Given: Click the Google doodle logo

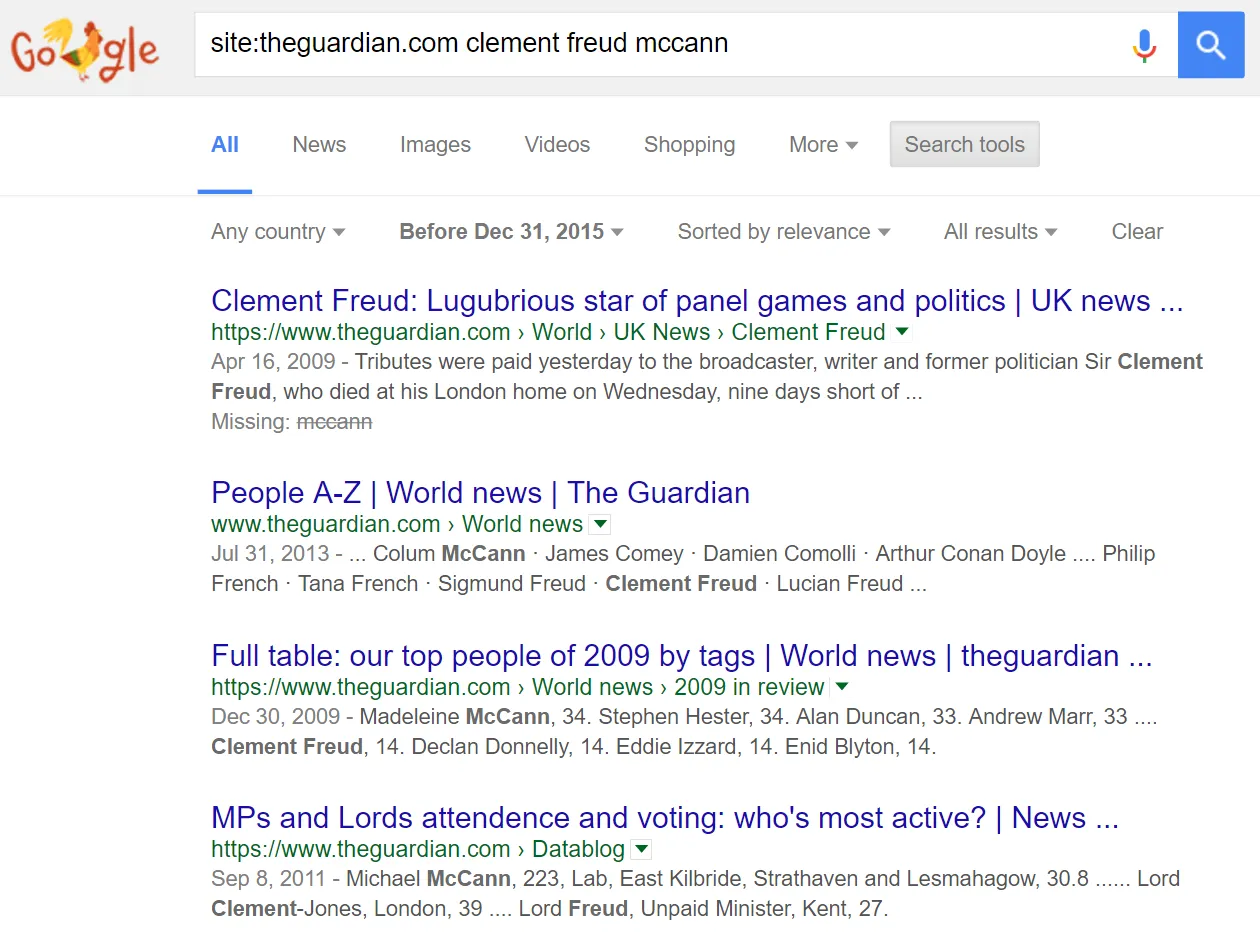Looking at the screenshot, I should coord(84,49).
